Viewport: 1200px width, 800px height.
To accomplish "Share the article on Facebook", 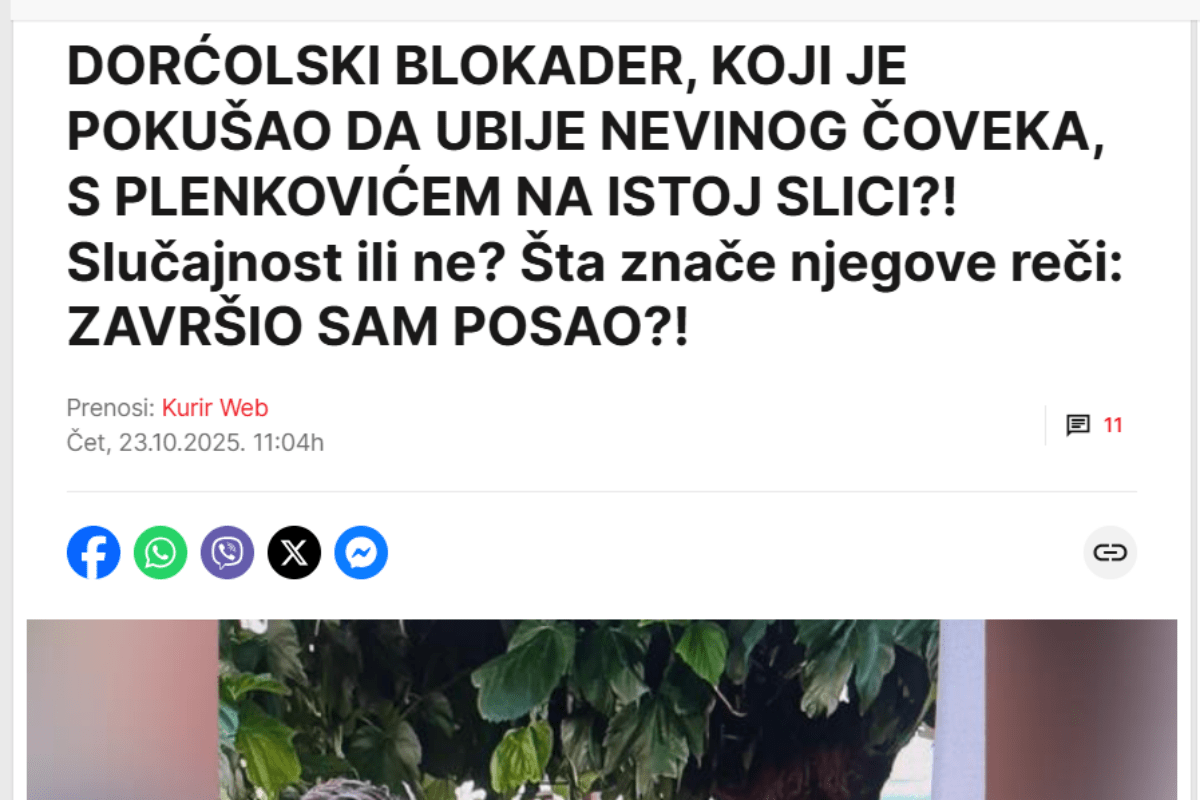I will click(93, 552).
